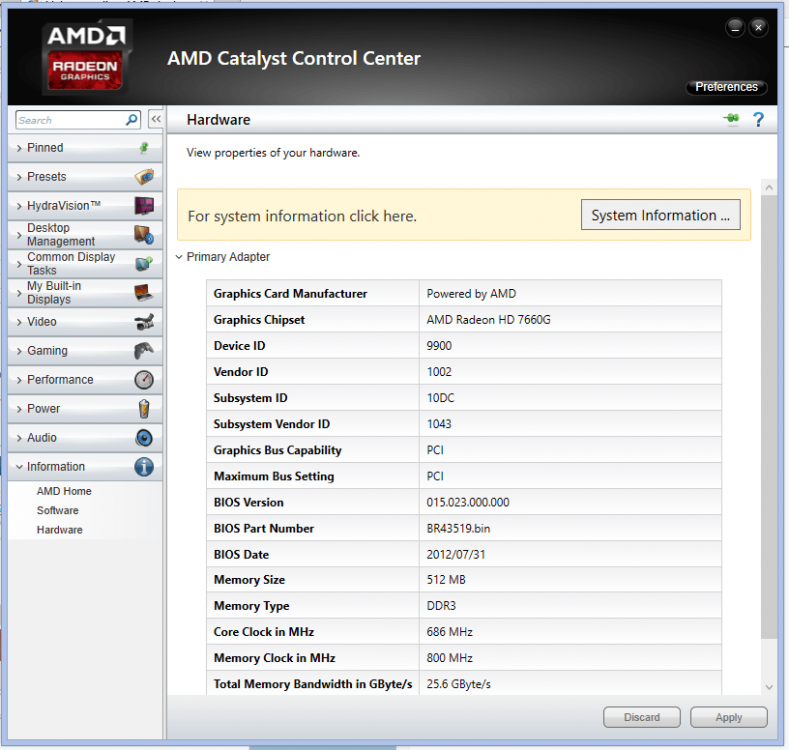Select the BIOS Date '2012/07/31'
The width and height of the screenshot is (789, 750).
coord(456,555)
